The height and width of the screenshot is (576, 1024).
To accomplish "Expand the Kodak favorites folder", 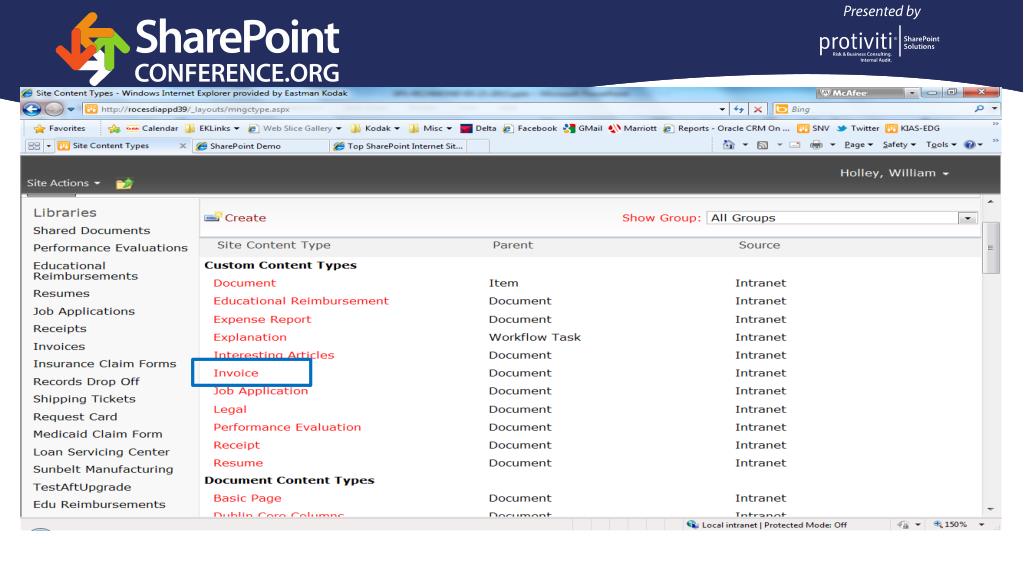I will [x=375, y=128].
